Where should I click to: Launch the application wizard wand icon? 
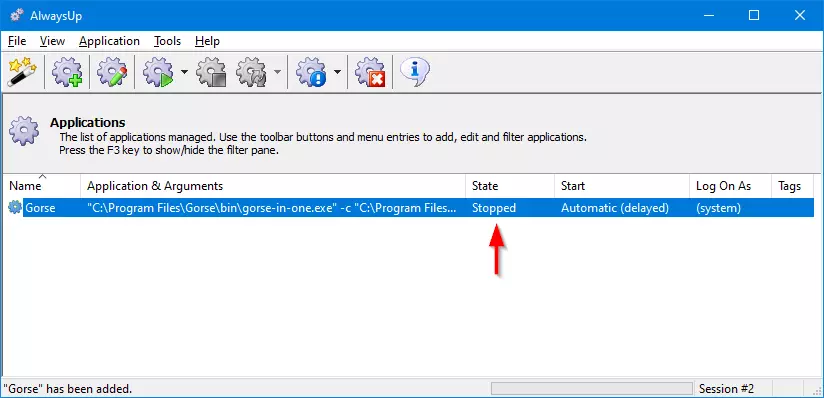(x=22, y=73)
